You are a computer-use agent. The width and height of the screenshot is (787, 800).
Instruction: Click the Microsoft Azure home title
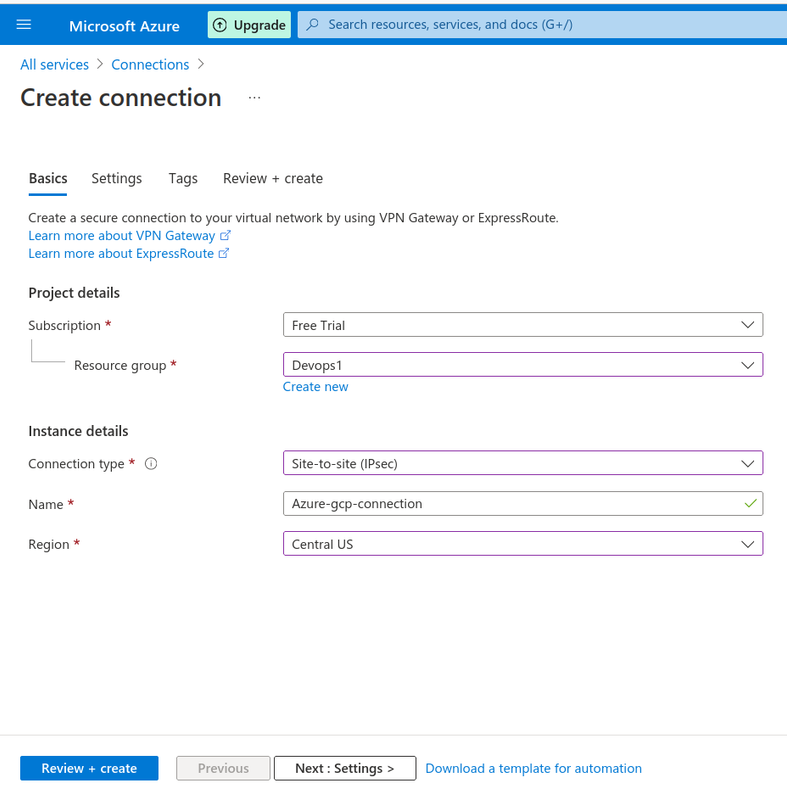click(x=124, y=26)
